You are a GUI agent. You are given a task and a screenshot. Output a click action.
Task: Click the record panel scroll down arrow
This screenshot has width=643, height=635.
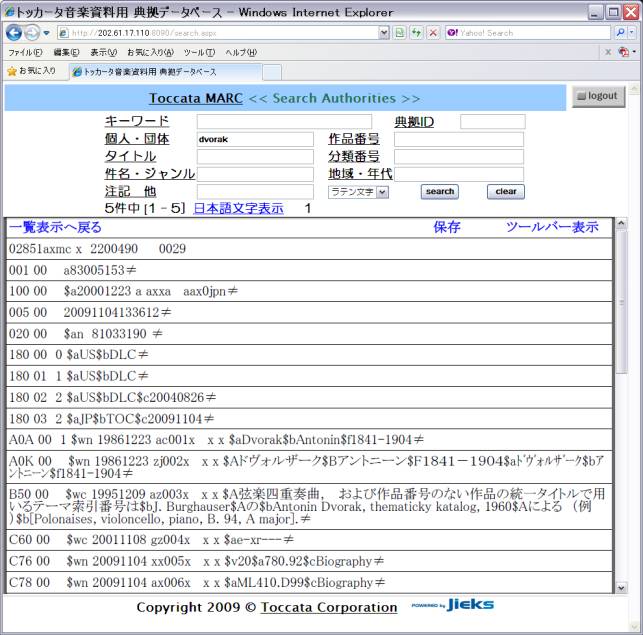click(x=621, y=588)
